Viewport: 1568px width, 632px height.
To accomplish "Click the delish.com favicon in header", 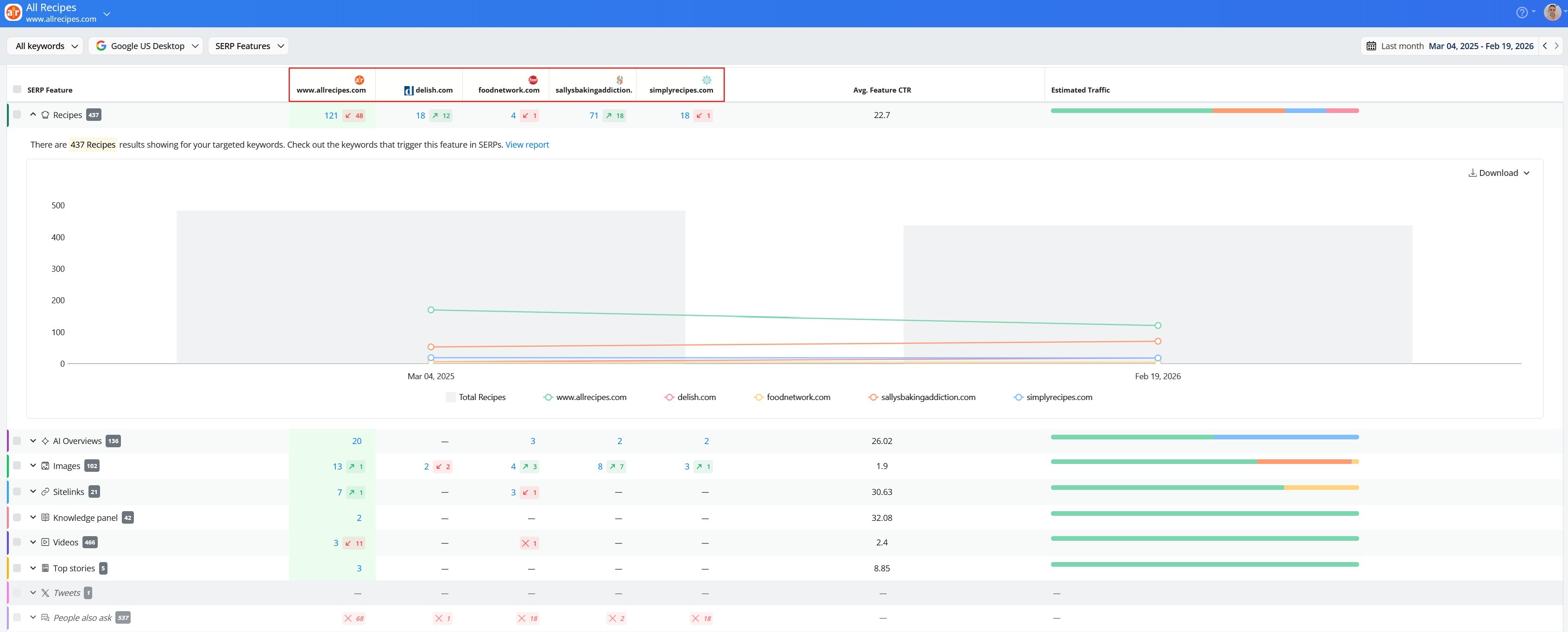I will tap(409, 91).
